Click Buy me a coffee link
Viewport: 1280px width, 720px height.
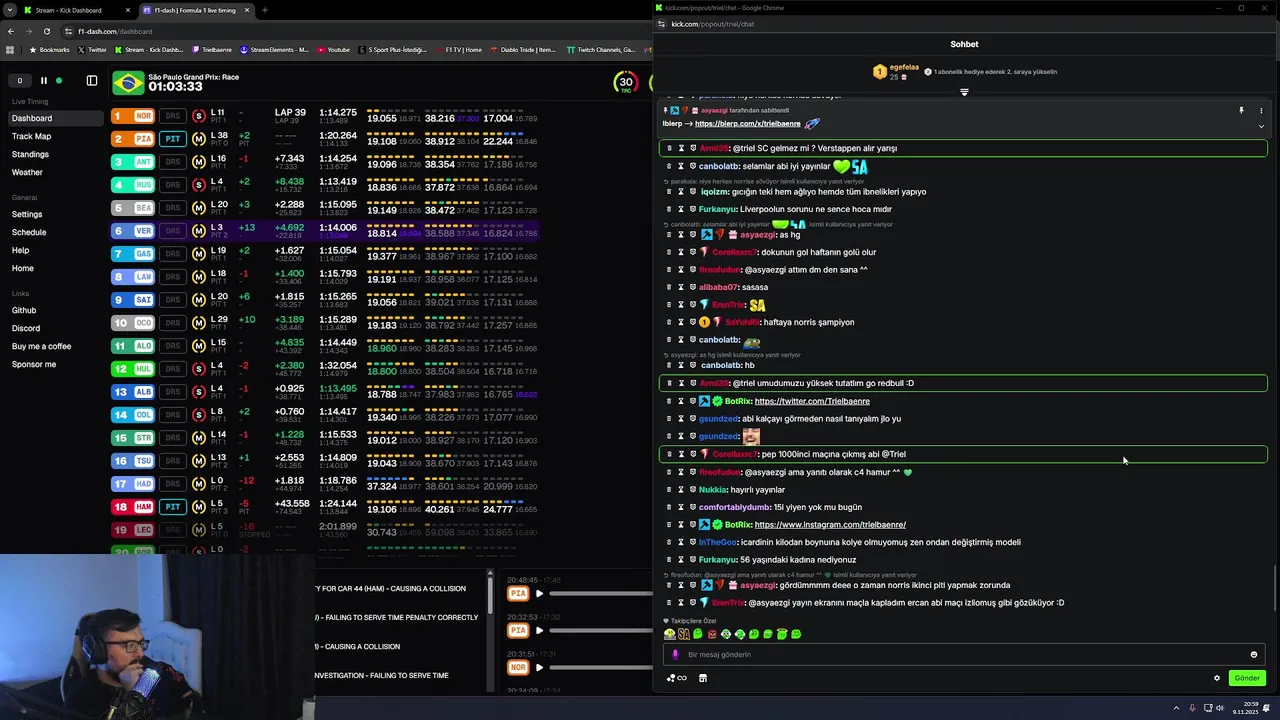[41, 346]
